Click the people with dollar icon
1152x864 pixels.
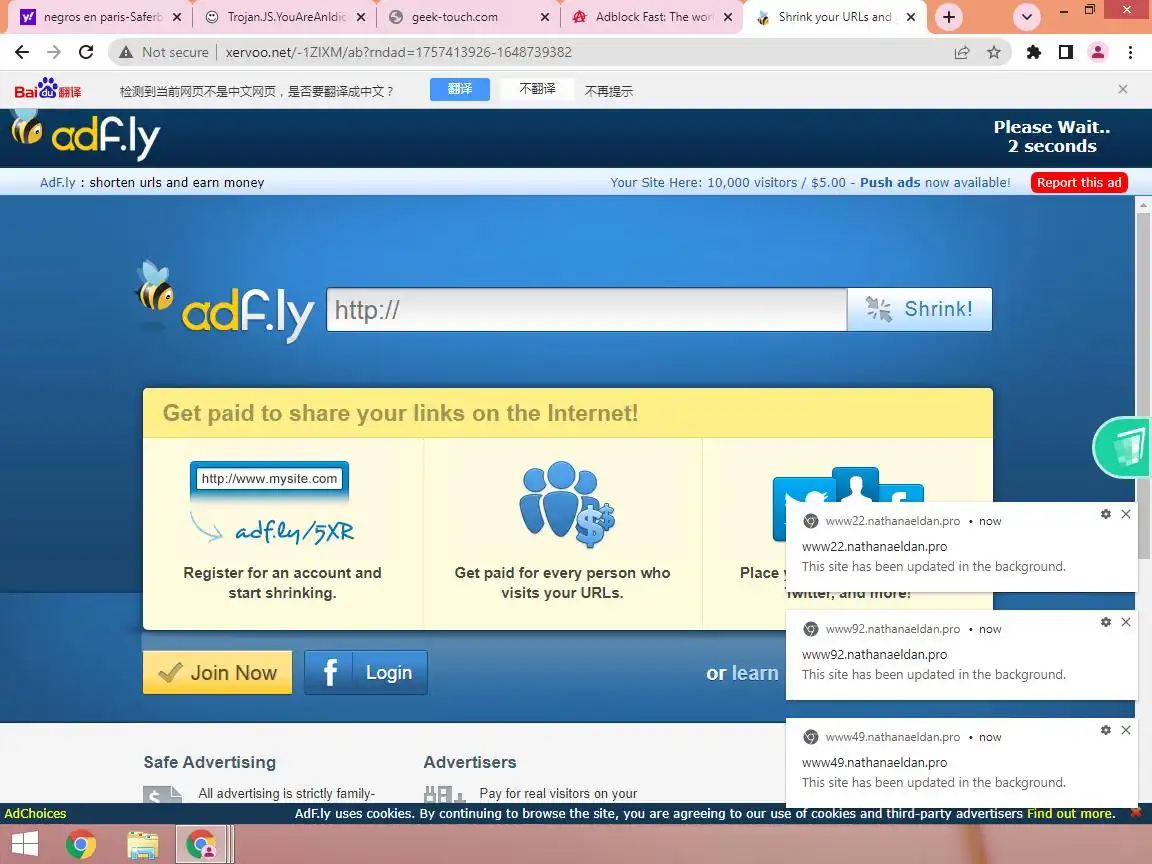point(566,504)
